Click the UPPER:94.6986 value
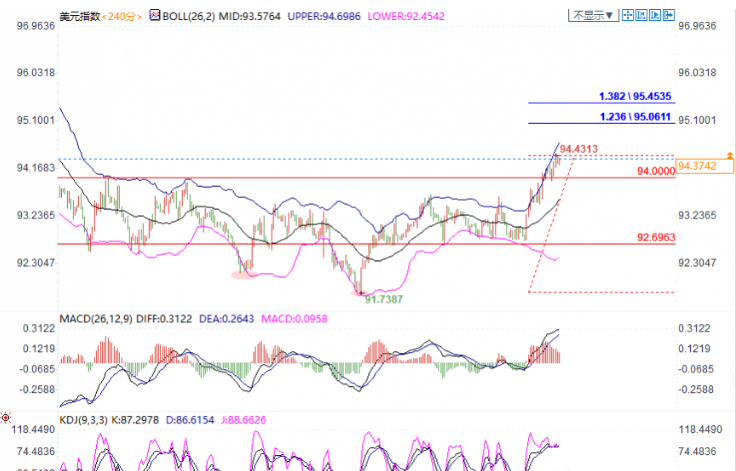The width and height of the screenshot is (736, 471). [x=324, y=16]
